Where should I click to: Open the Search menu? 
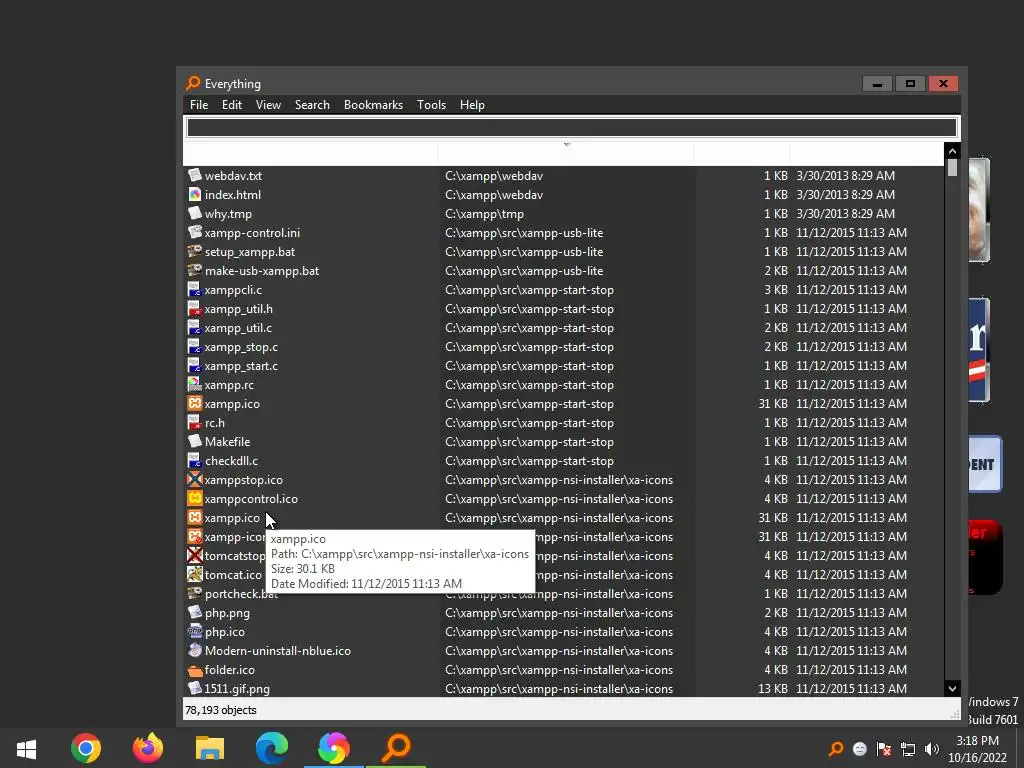312,104
